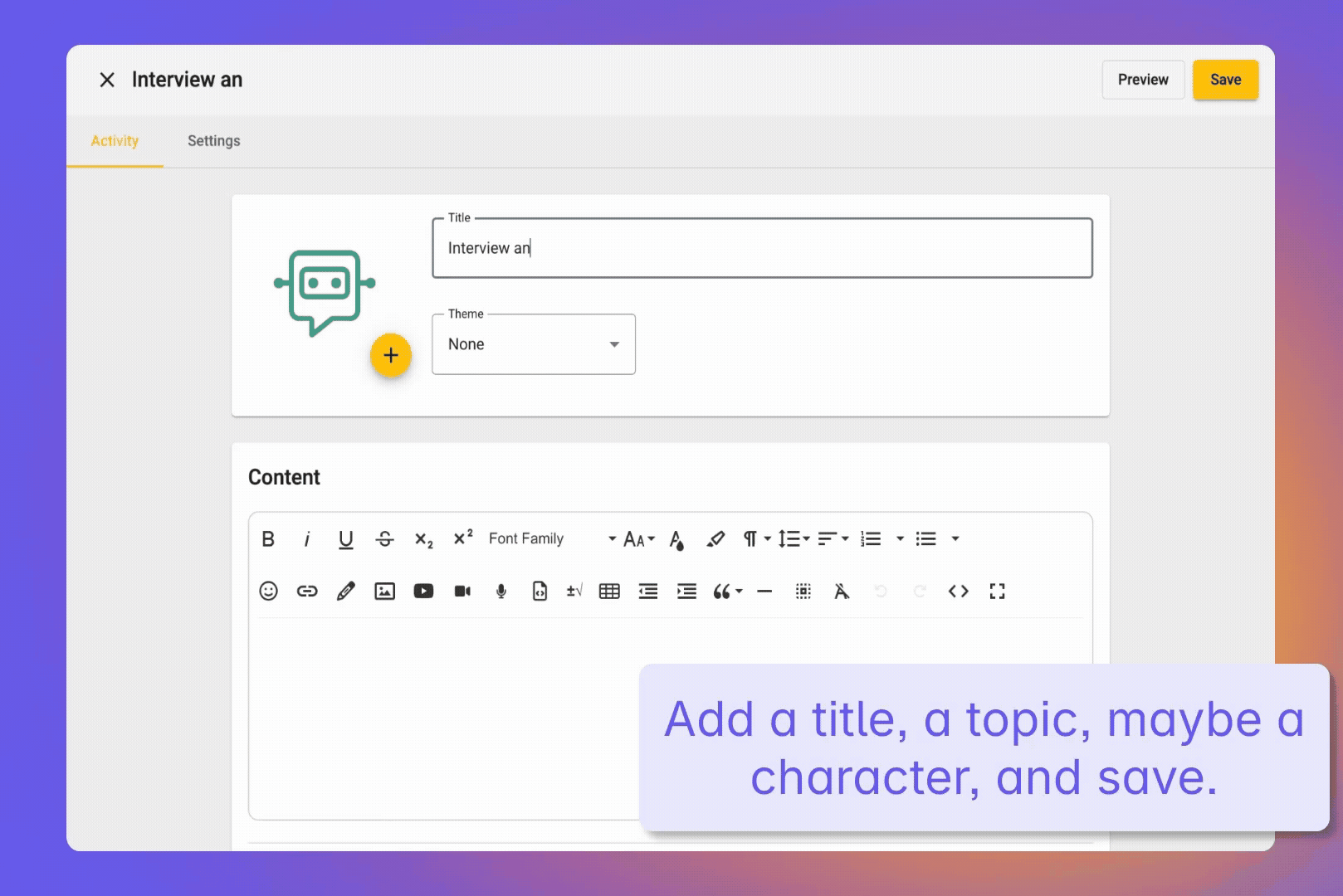1343x896 pixels.
Task: Open the Font Family dropdown
Action: pyautogui.click(x=552, y=539)
